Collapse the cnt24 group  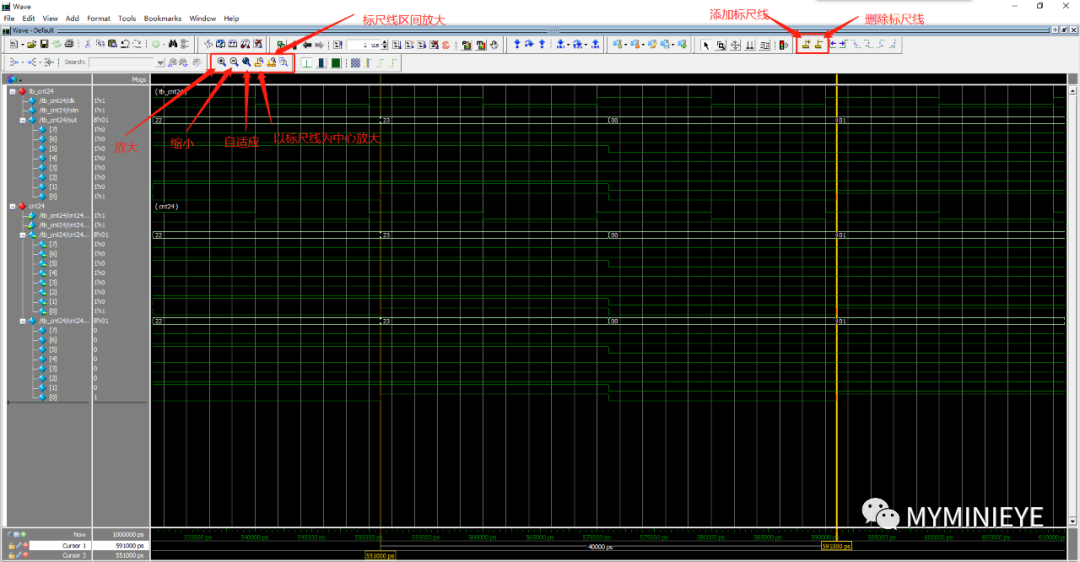[12, 206]
